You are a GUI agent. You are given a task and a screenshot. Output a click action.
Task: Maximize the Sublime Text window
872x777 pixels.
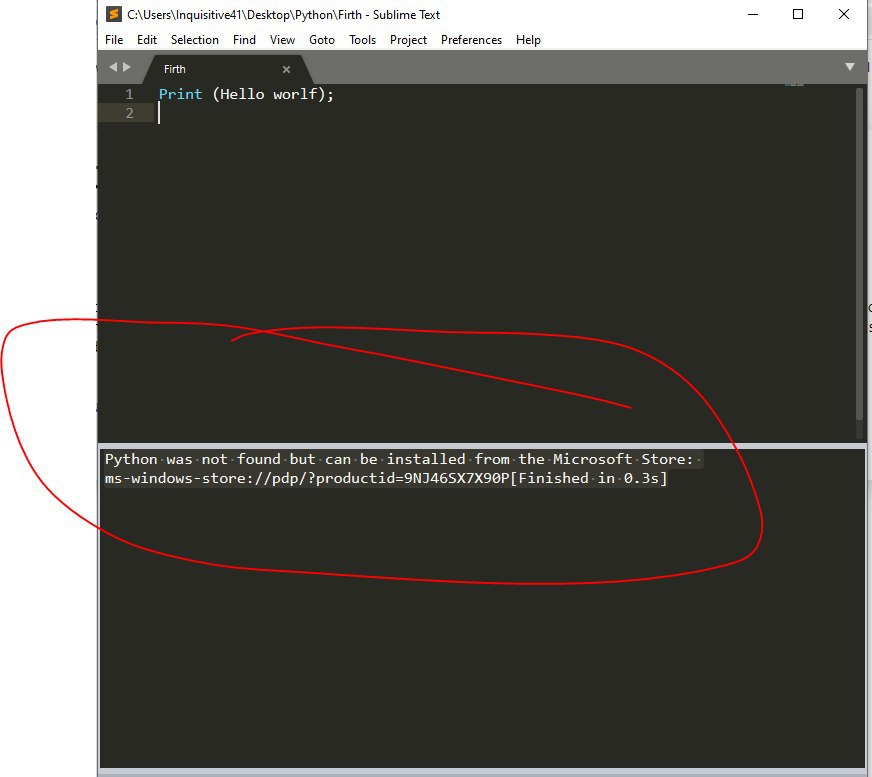[x=797, y=14]
